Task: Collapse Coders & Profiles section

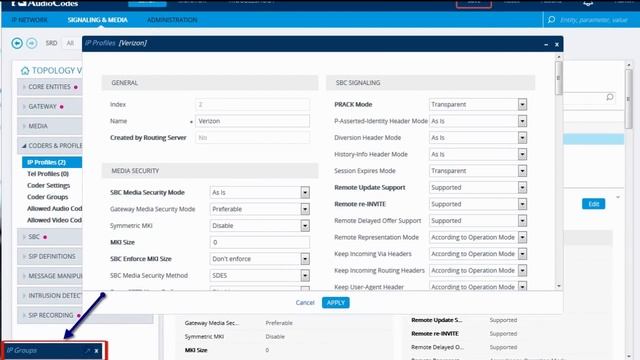Action: [x=49, y=146]
